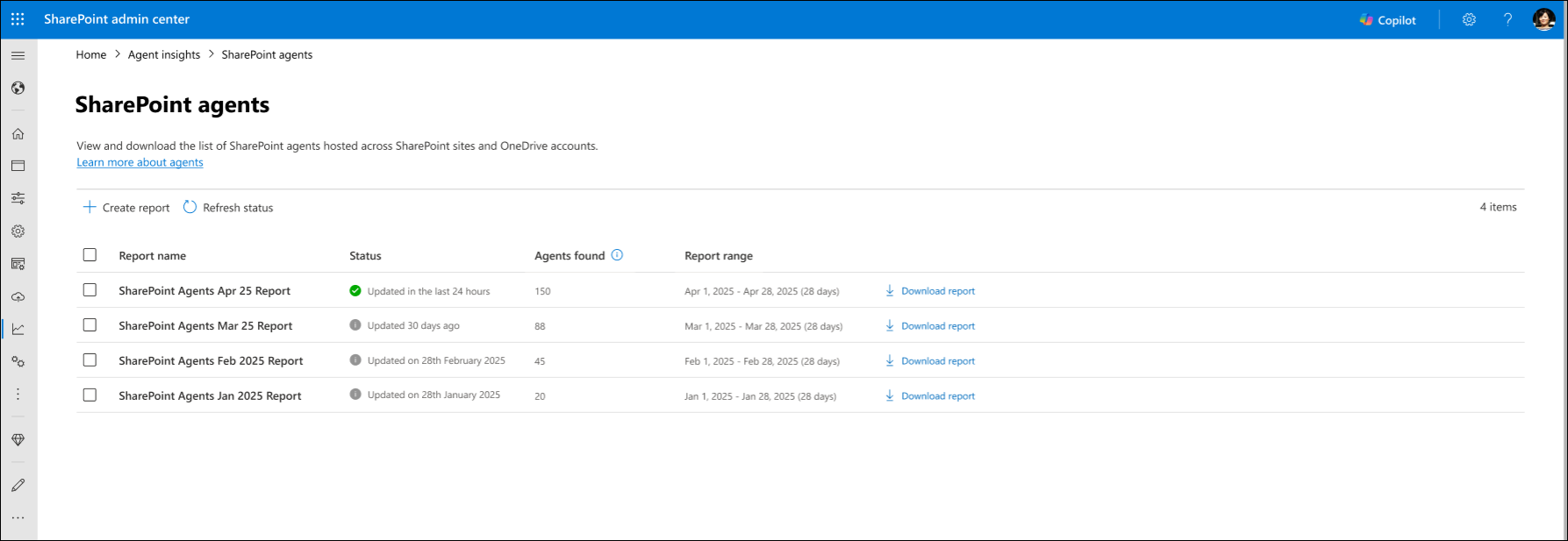The height and width of the screenshot is (541, 1568).
Task: Click agents found value 88
Action: [540, 326]
